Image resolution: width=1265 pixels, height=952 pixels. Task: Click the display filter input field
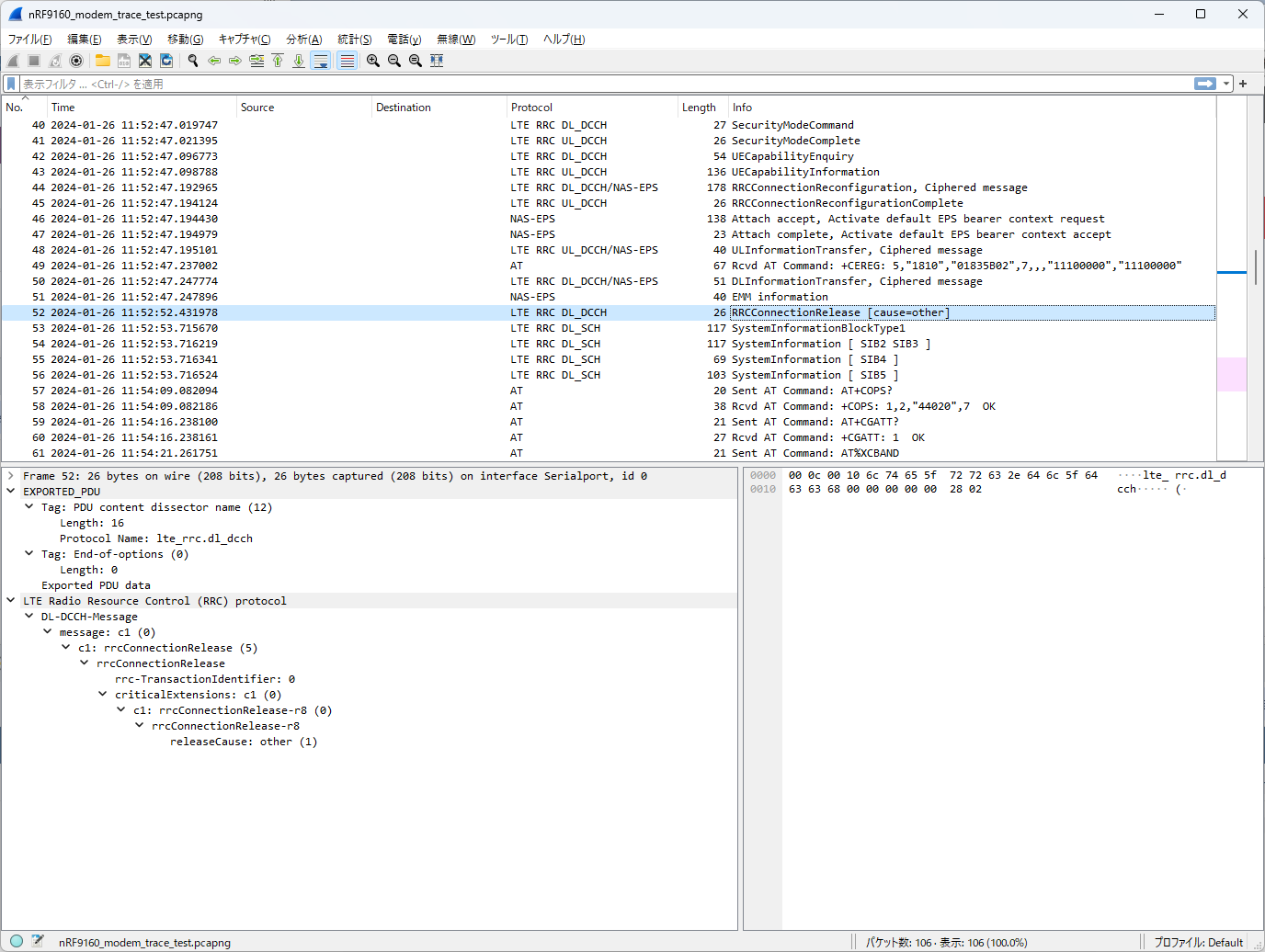607,84
